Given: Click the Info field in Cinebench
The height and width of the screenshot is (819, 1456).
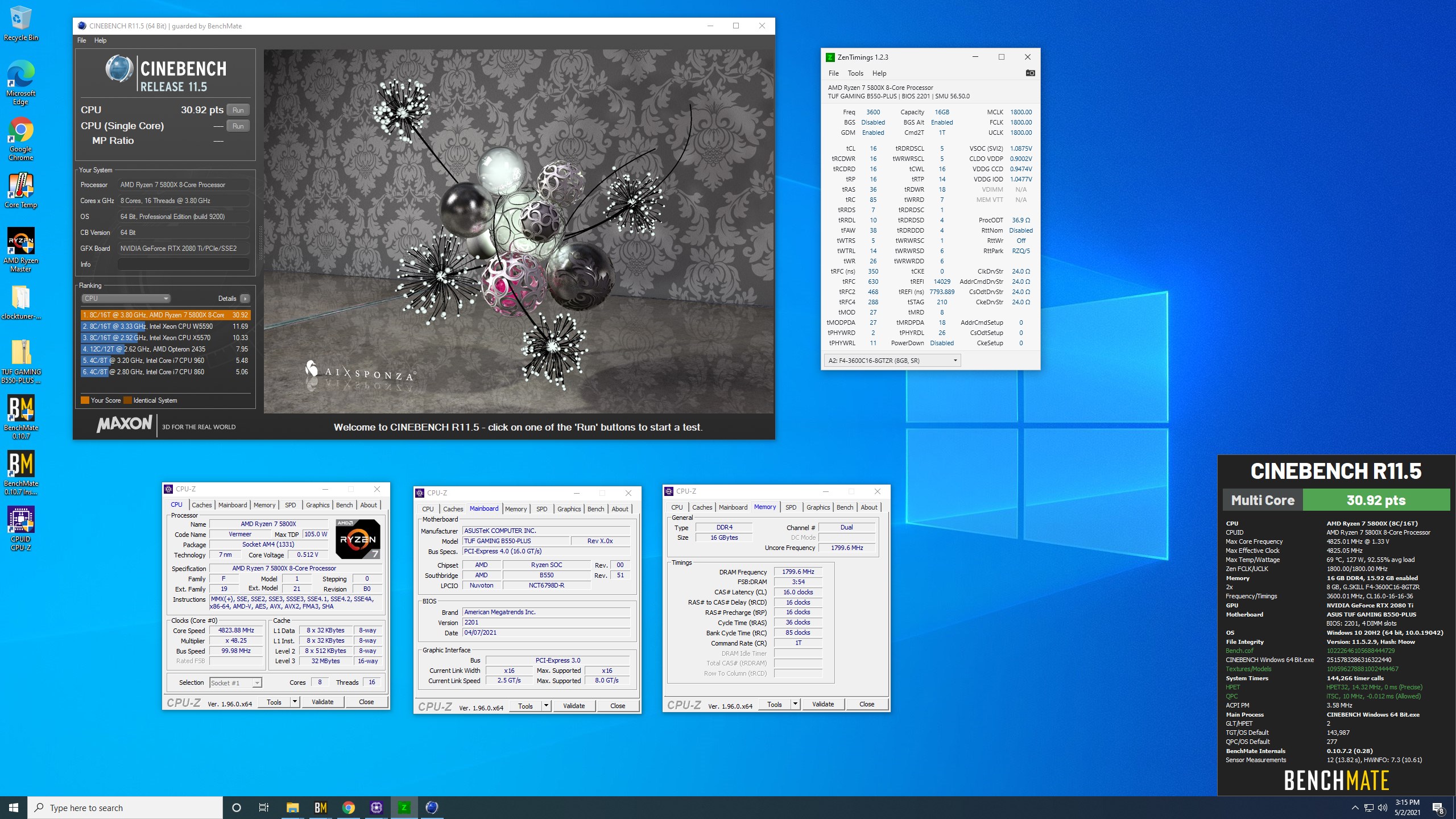Looking at the screenshot, I should click(183, 264).
